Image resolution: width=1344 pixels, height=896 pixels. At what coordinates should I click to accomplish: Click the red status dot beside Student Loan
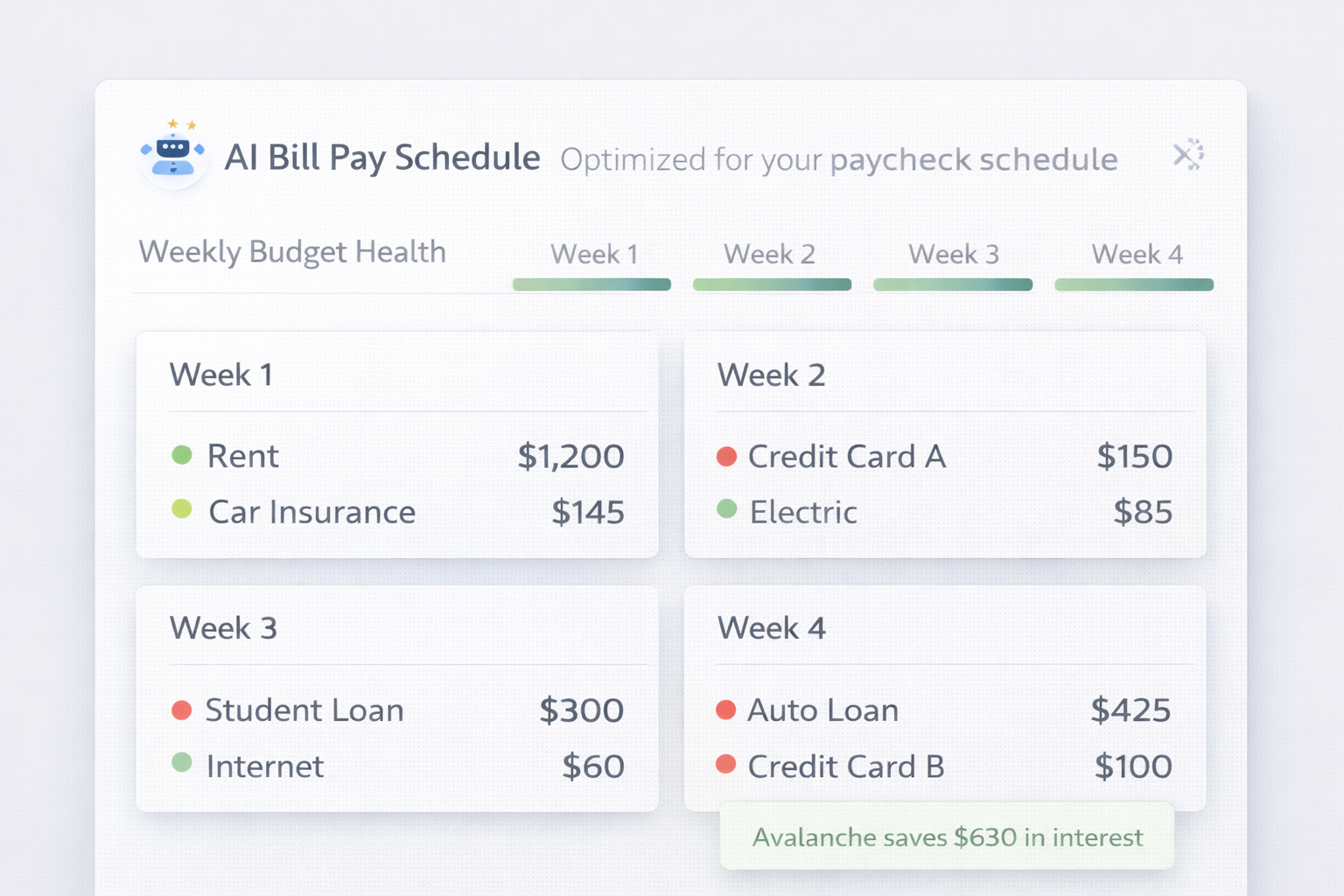pos(183,710)
